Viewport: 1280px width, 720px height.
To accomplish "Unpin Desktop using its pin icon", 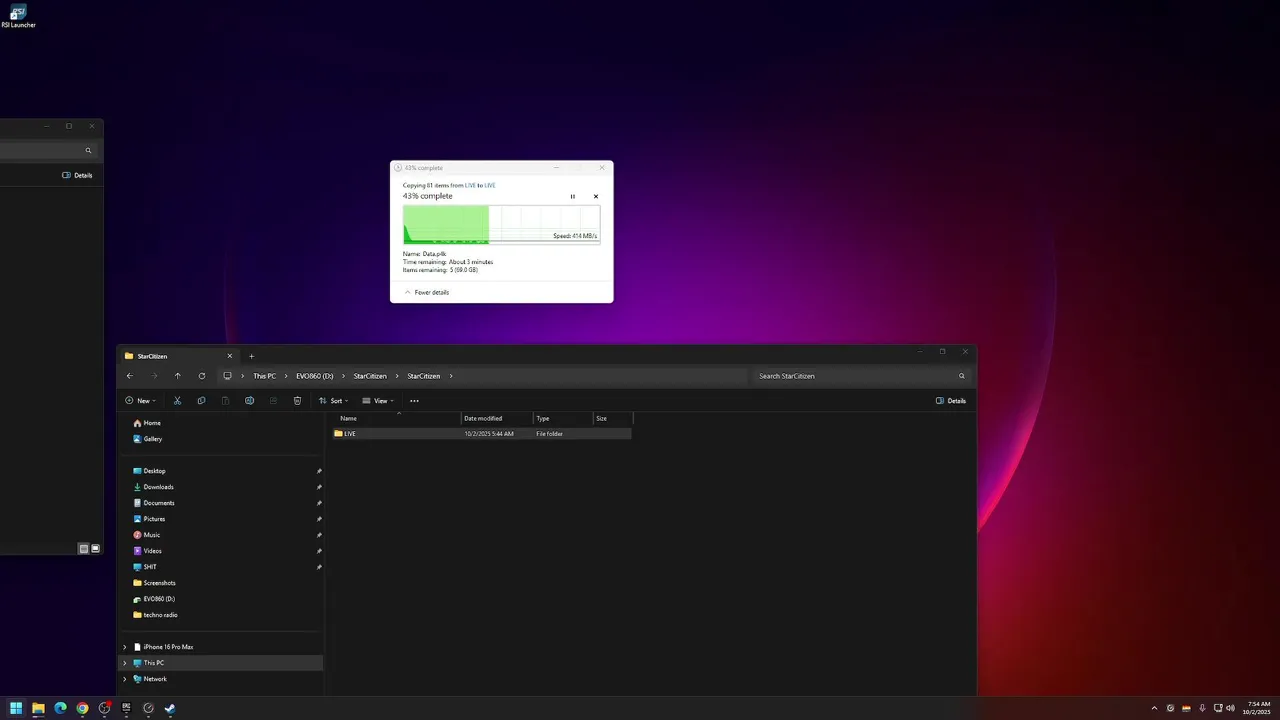I will [319, 471].
